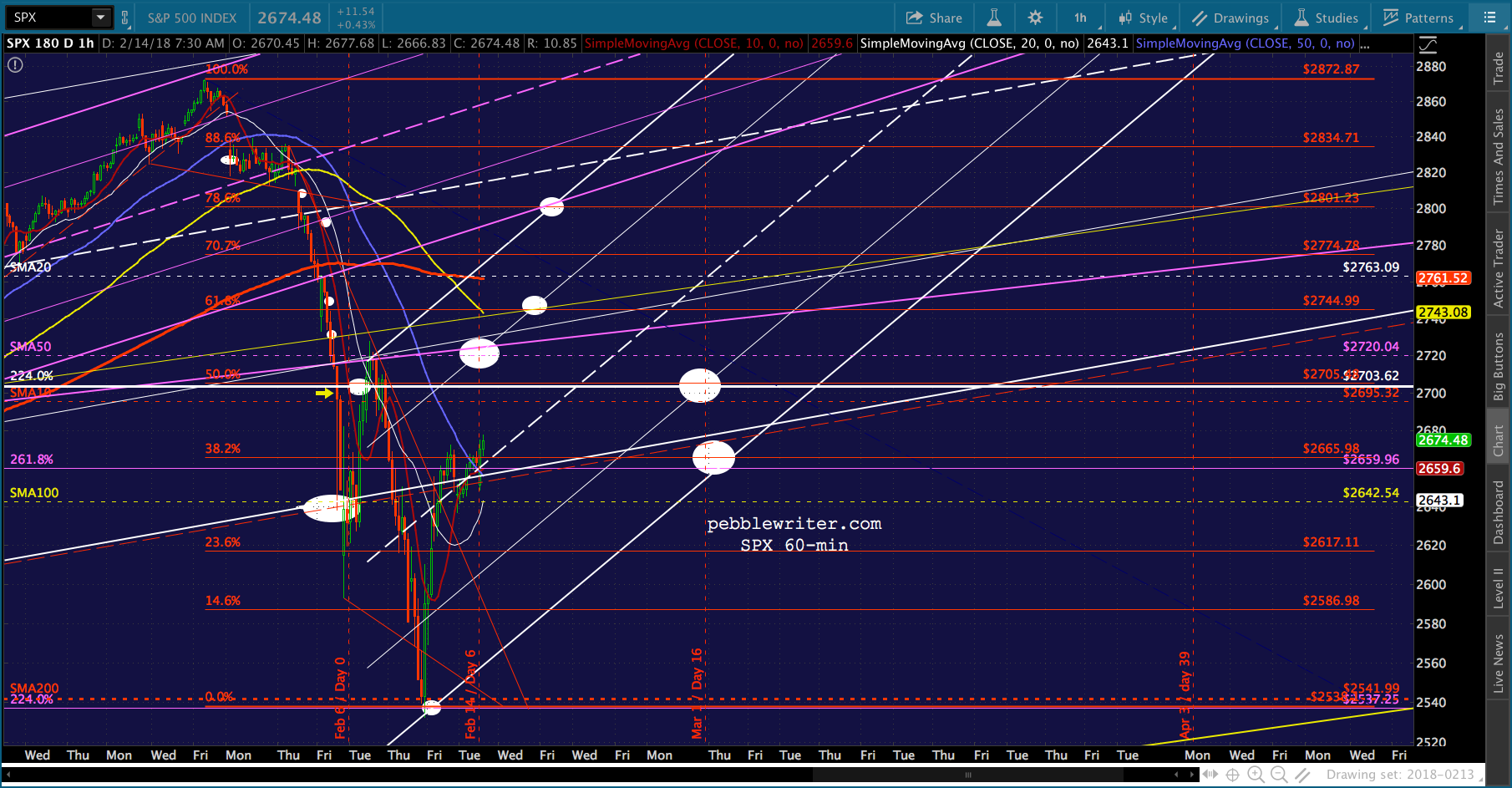Zoom in using the magnifier plus icon
The width and height of the screenshot is (1512, 788).
pyautogui.click(x=1256, y=775)
